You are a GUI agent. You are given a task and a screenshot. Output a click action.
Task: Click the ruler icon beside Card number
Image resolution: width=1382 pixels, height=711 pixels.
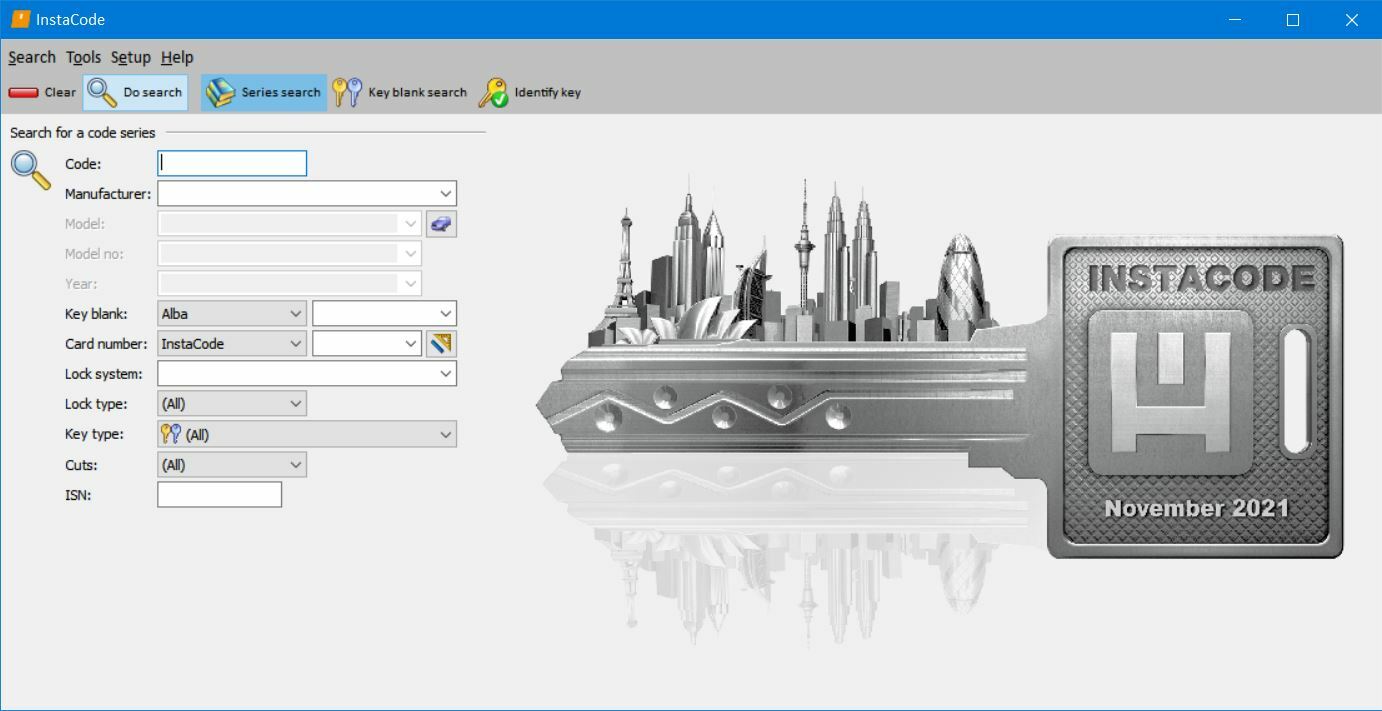pos(441,344)
